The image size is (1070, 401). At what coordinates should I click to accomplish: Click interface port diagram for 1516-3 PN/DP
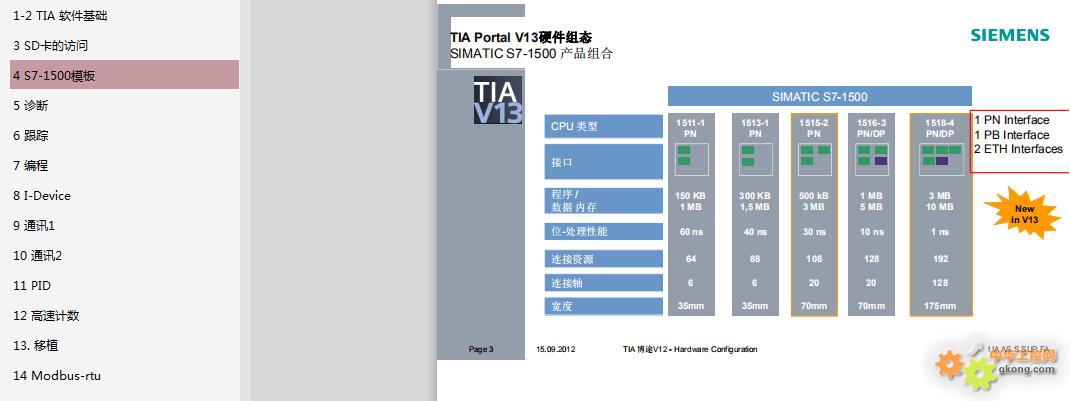pos(871,160)
